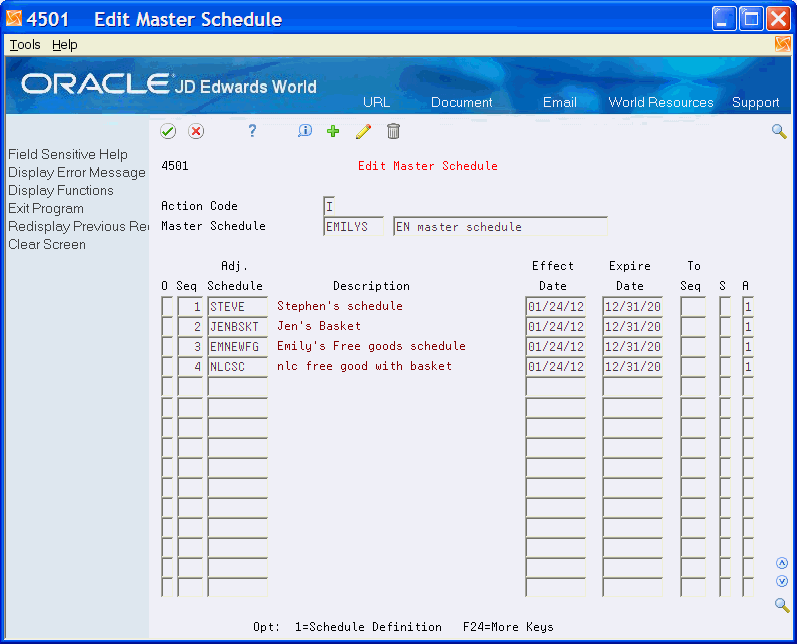Click the Seq field containing 1
The height and width of the screenshot is (644, 797).
click(190, 306)
